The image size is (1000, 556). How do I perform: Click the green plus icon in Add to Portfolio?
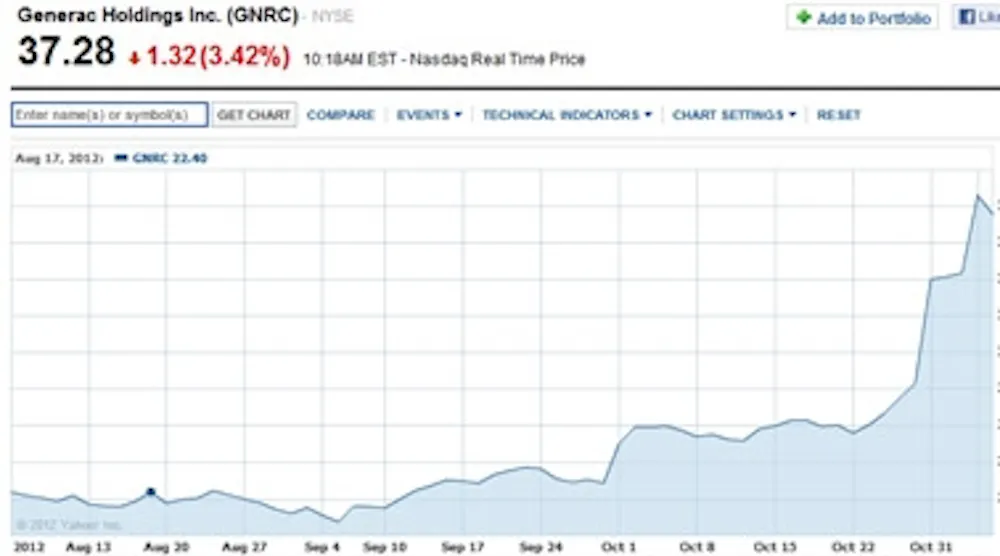(x=804, y=17)
